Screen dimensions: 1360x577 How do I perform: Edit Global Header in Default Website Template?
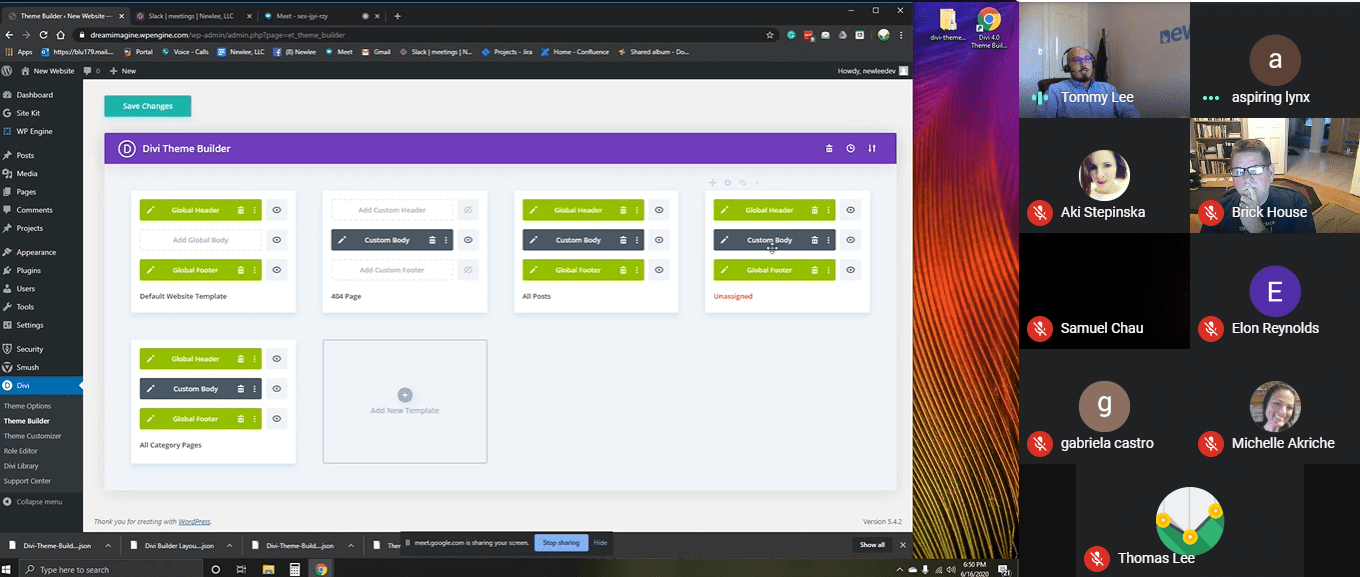[x=150, y=210]
